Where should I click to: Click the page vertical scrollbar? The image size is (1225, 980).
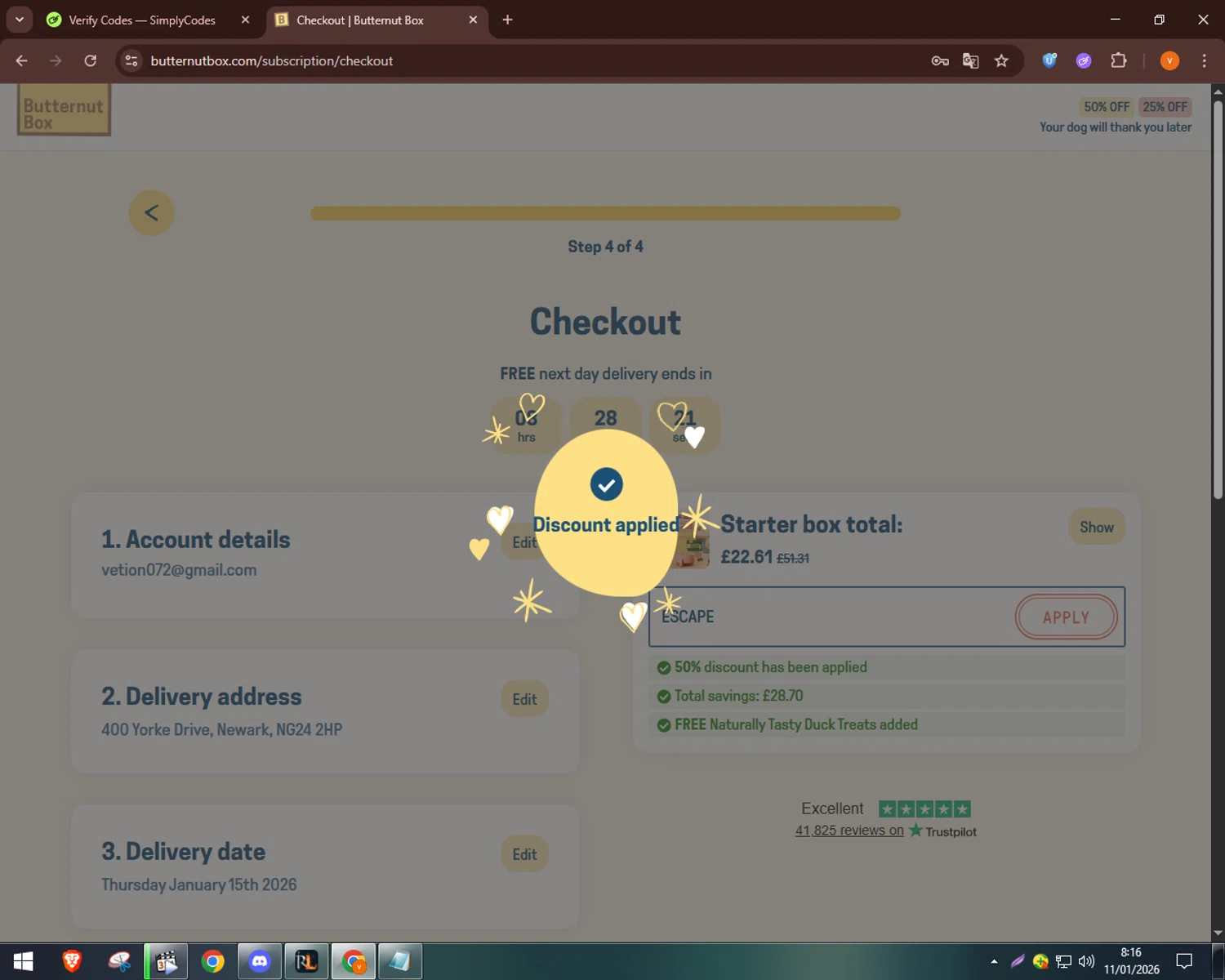coord(1218,298)
